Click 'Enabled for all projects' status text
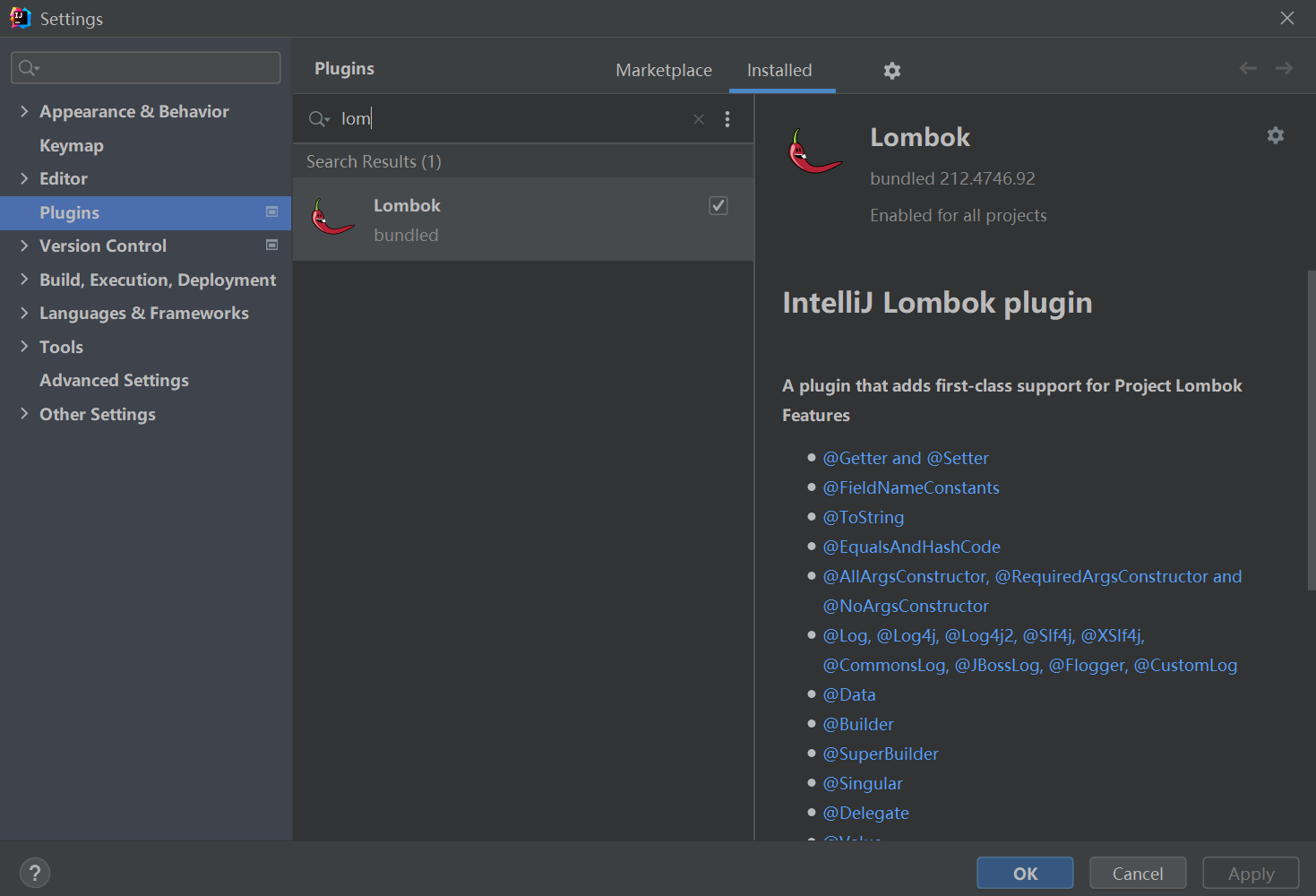This screenshot has width=1316, height=896. (959, 215)
